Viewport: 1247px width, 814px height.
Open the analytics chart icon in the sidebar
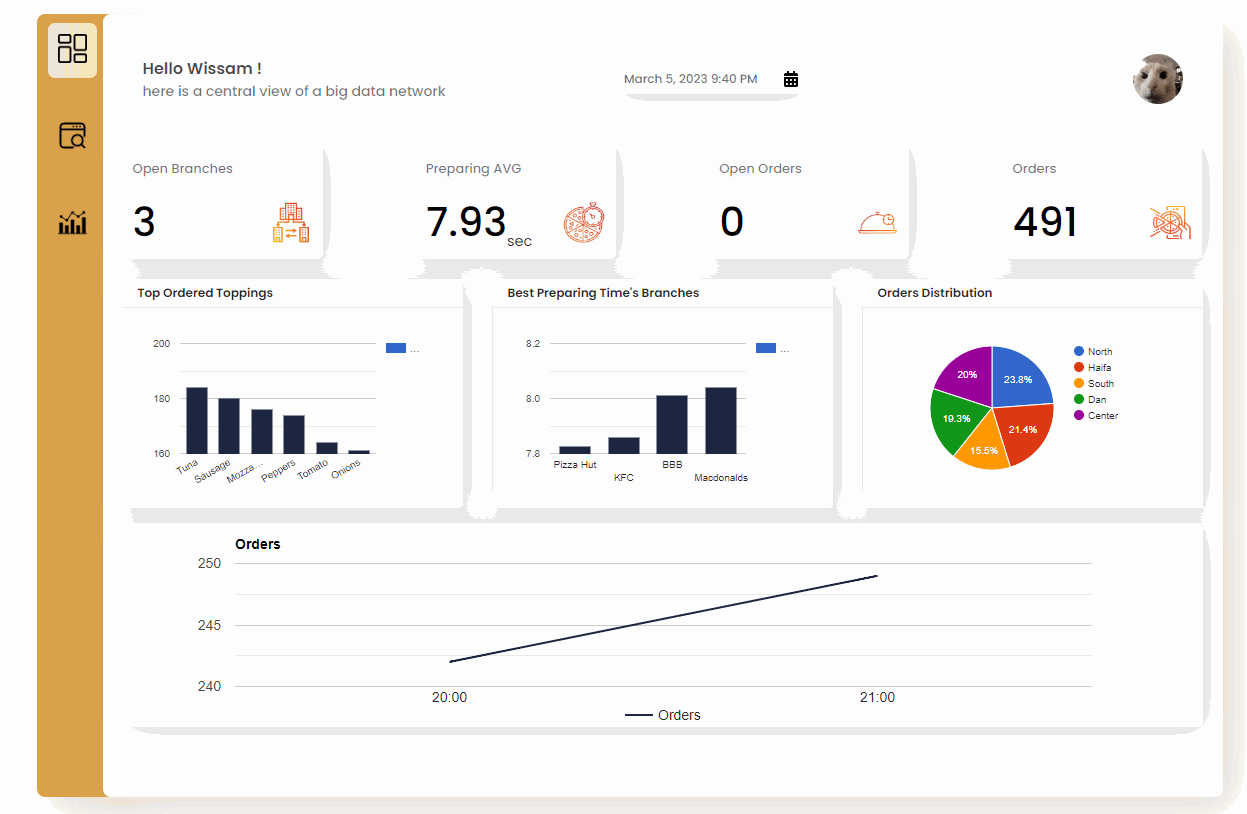71,222
